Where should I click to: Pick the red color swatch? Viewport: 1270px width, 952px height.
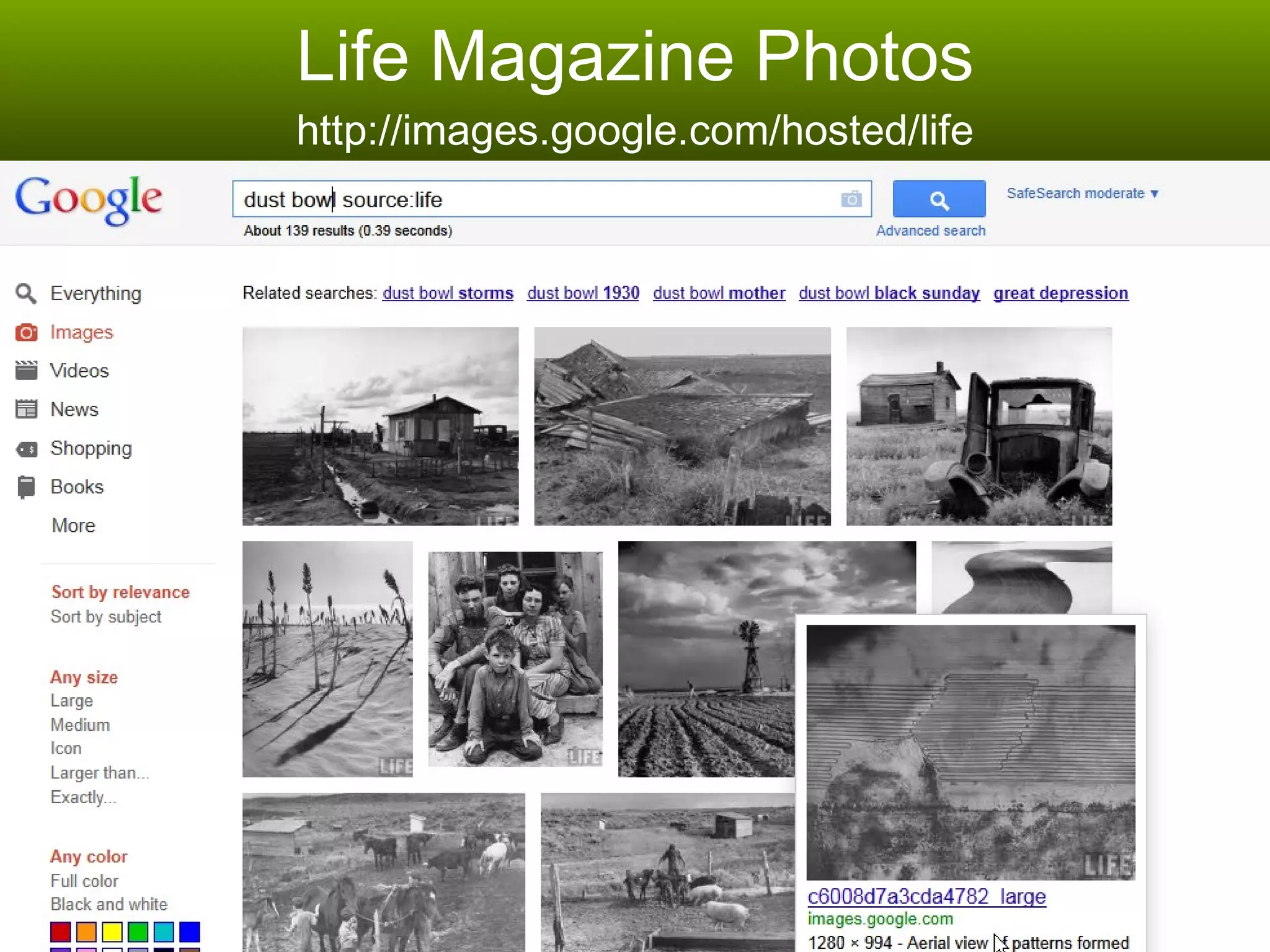click(x=61, y=932)
